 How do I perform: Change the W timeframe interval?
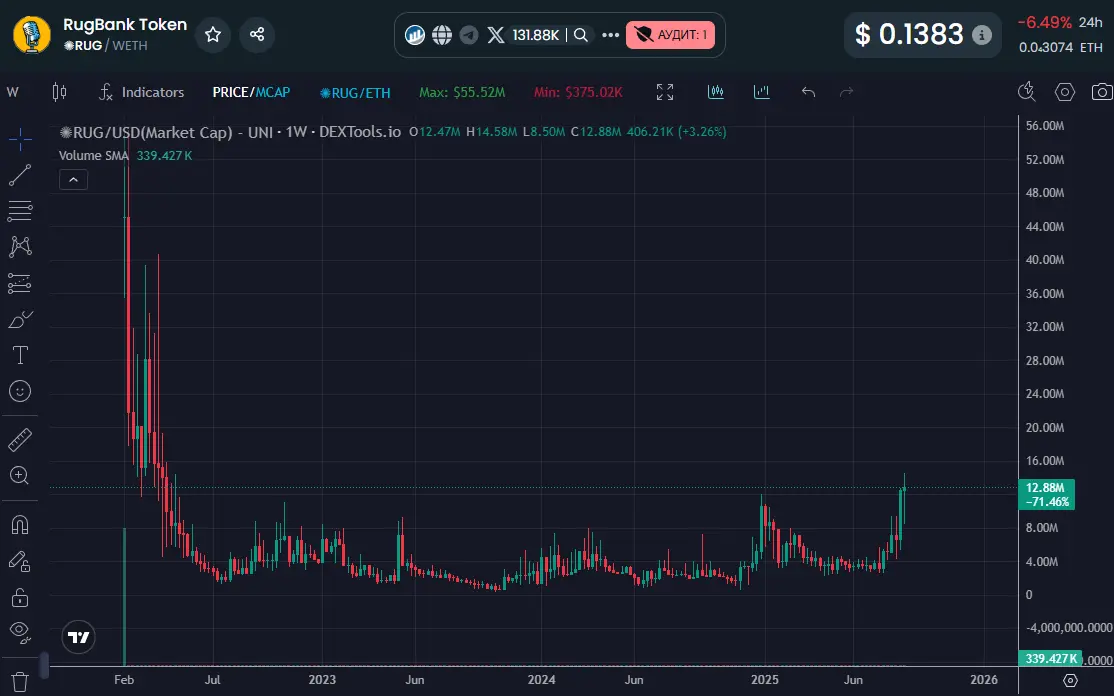pos(13,92)
